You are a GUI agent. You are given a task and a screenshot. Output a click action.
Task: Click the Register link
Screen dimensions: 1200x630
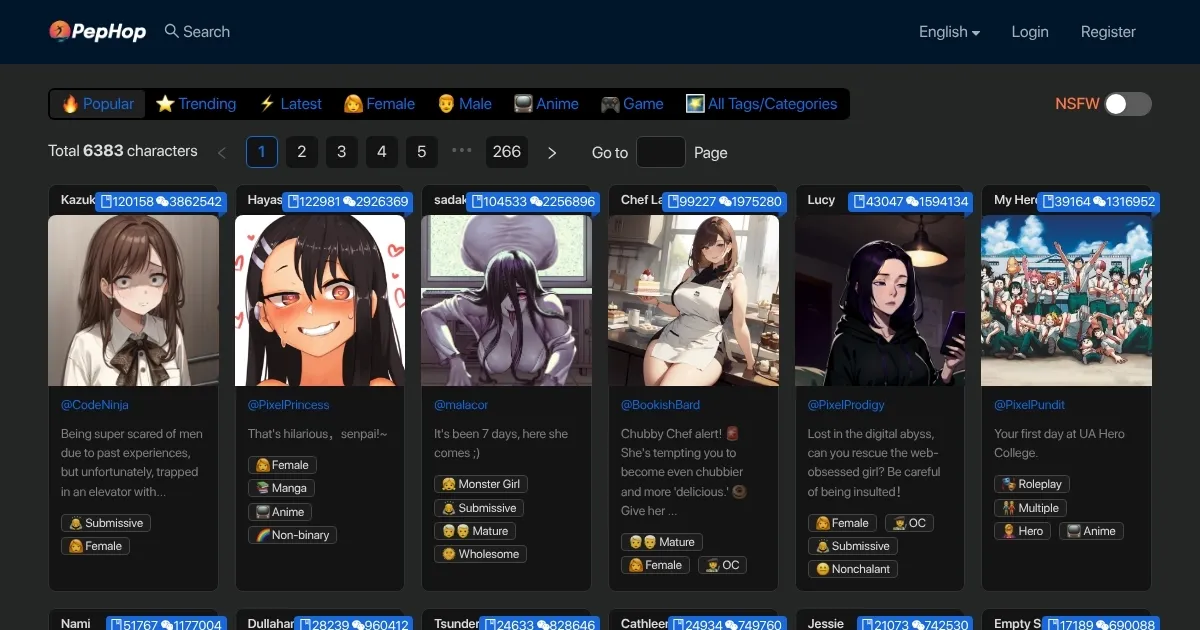coord(1108,32)
